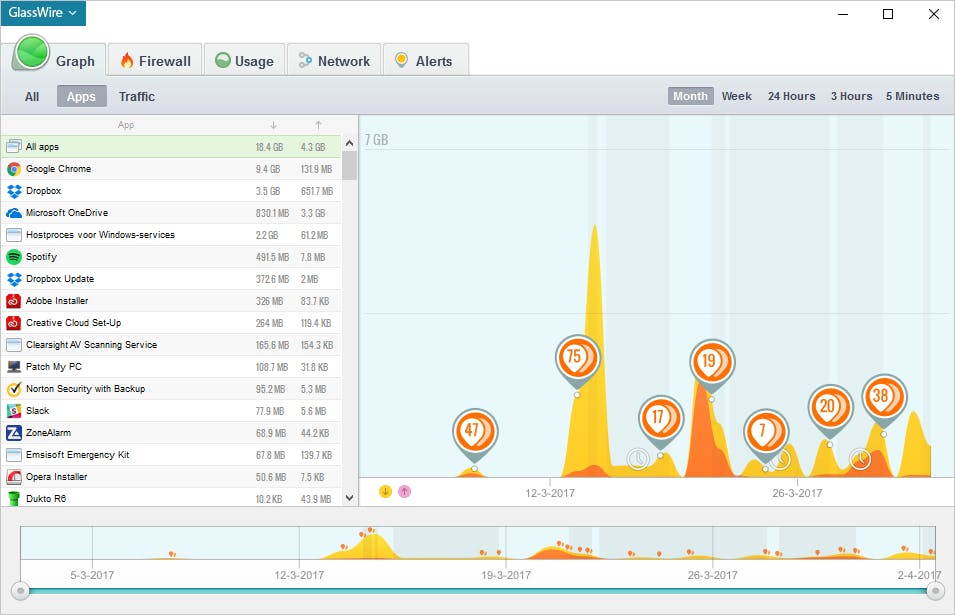Image resolution: width=955 pixels, height=615 pixels.
Task: Click the Dropbox icon
Action: click(14, 191)
